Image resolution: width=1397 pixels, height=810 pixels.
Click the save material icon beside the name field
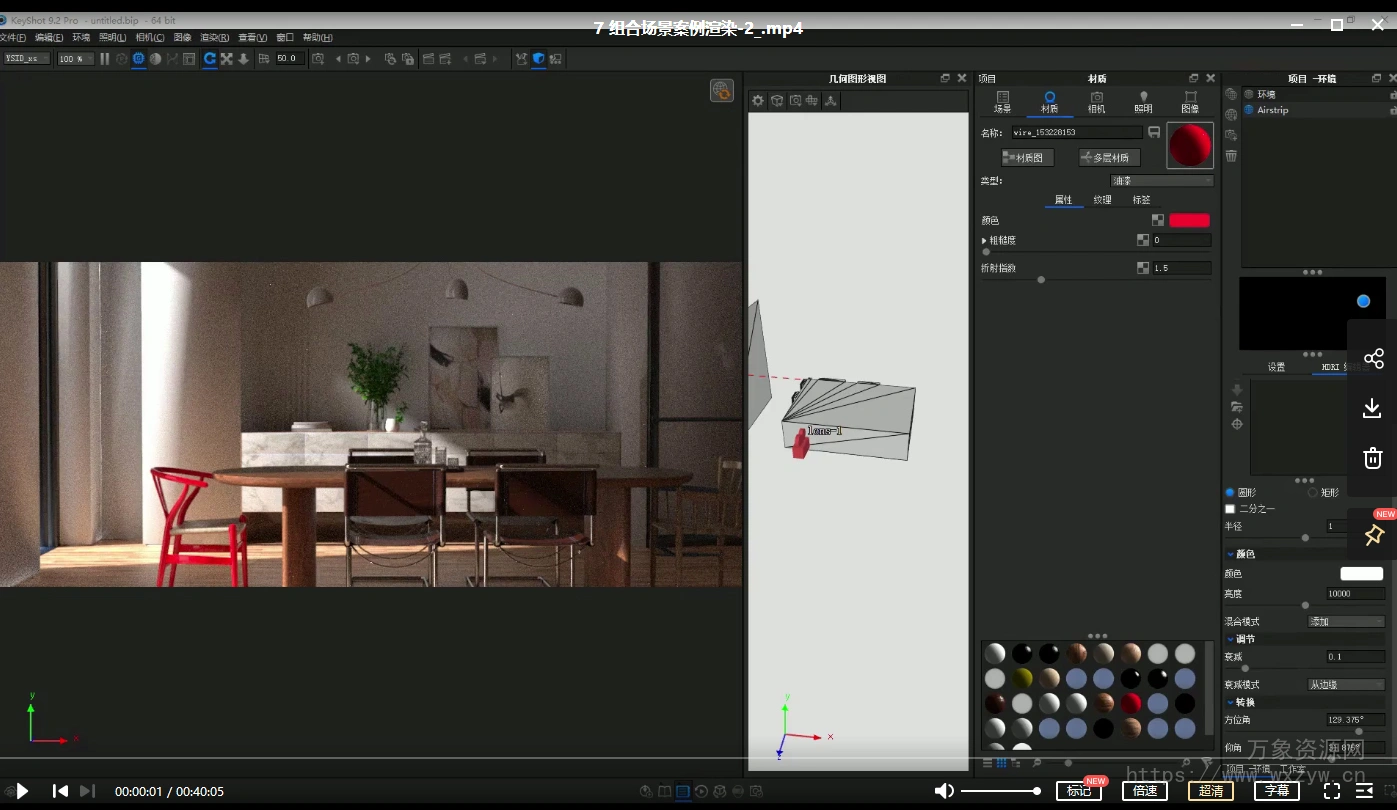1154,132
